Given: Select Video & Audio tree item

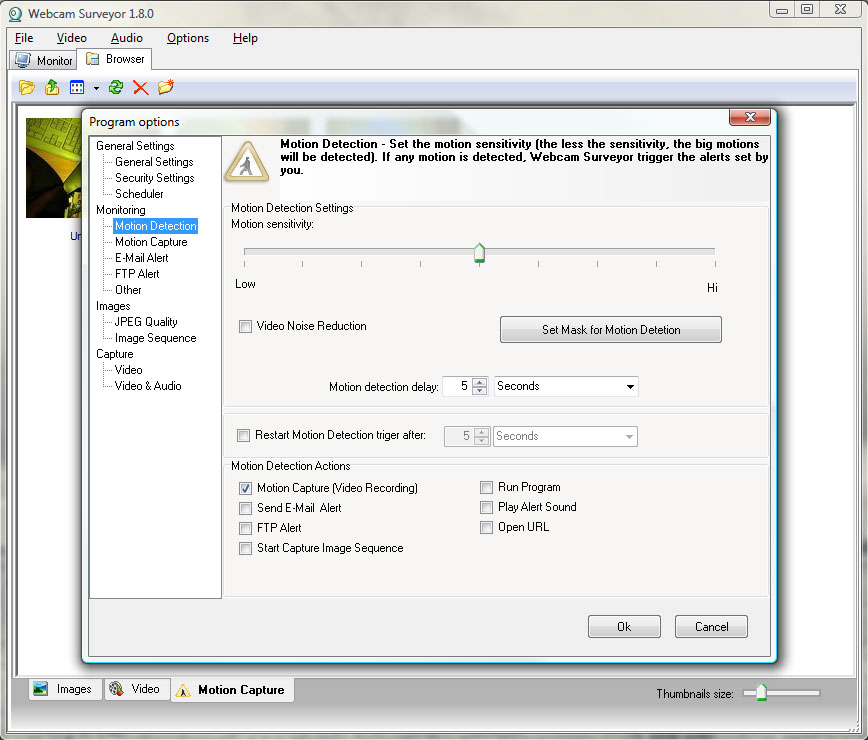Looking at the screenshot, I should click(x=148, y=387).
